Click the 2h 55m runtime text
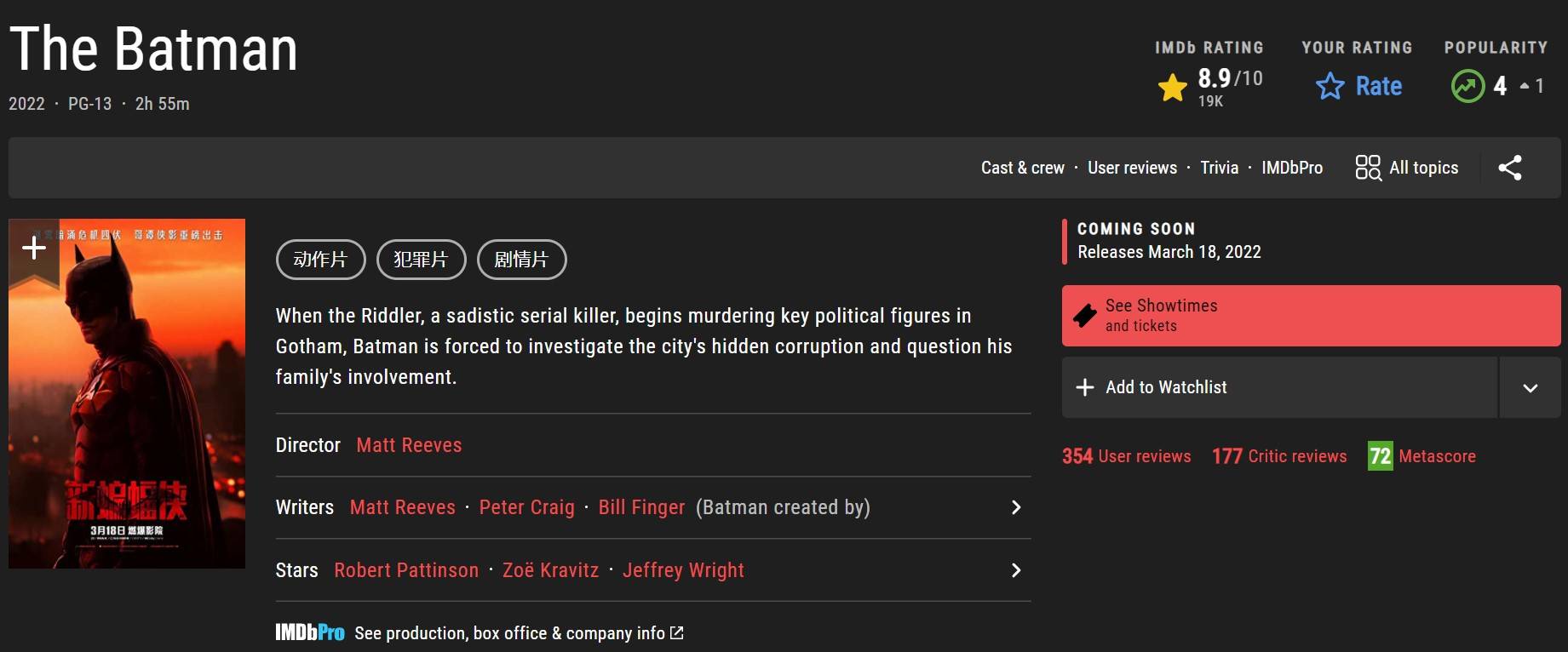 [x=162, y=104]
